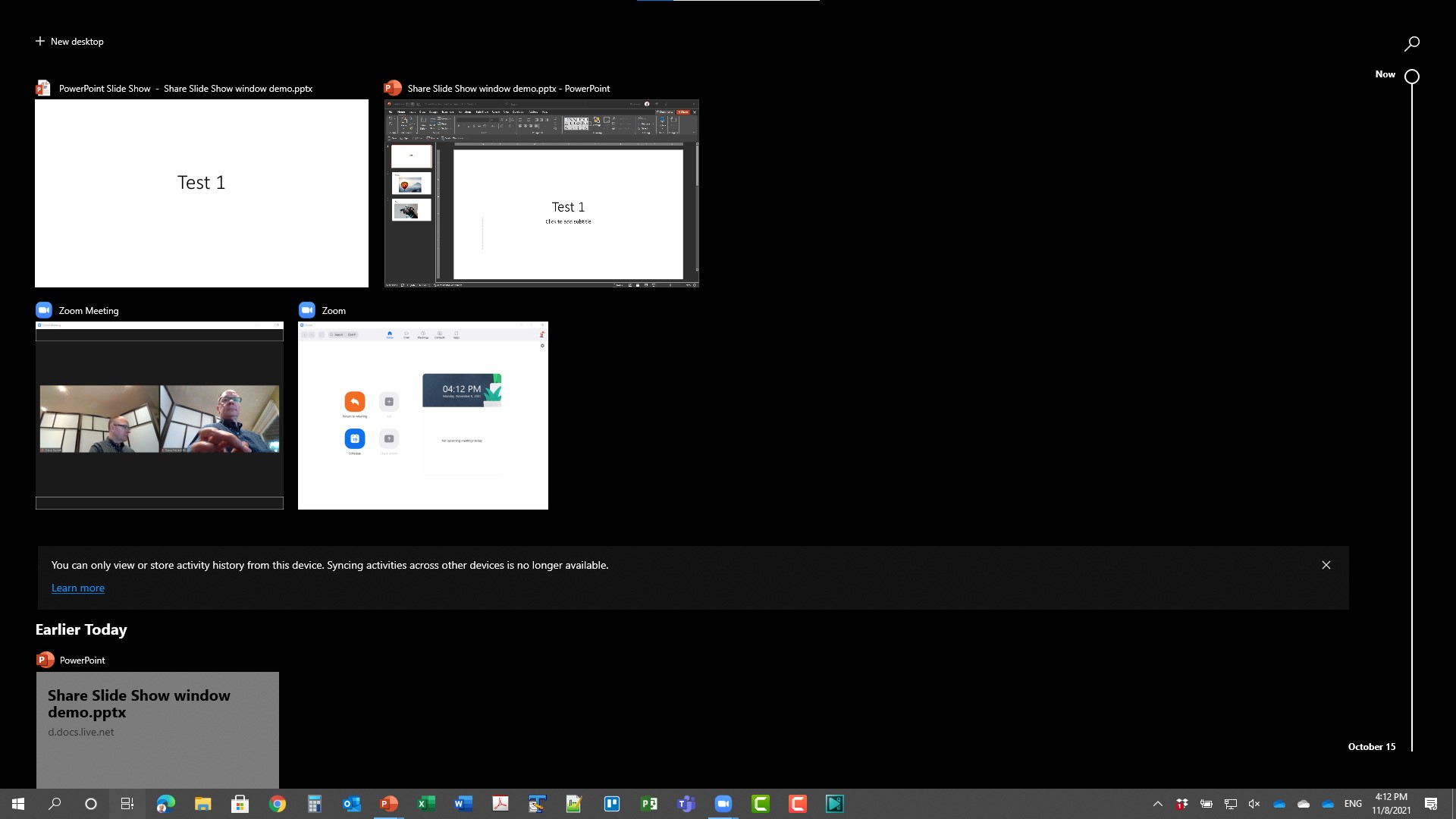The image size is (1456, 819).
Task: Open the clock and calendar flyout
Action: (1390, 803)
